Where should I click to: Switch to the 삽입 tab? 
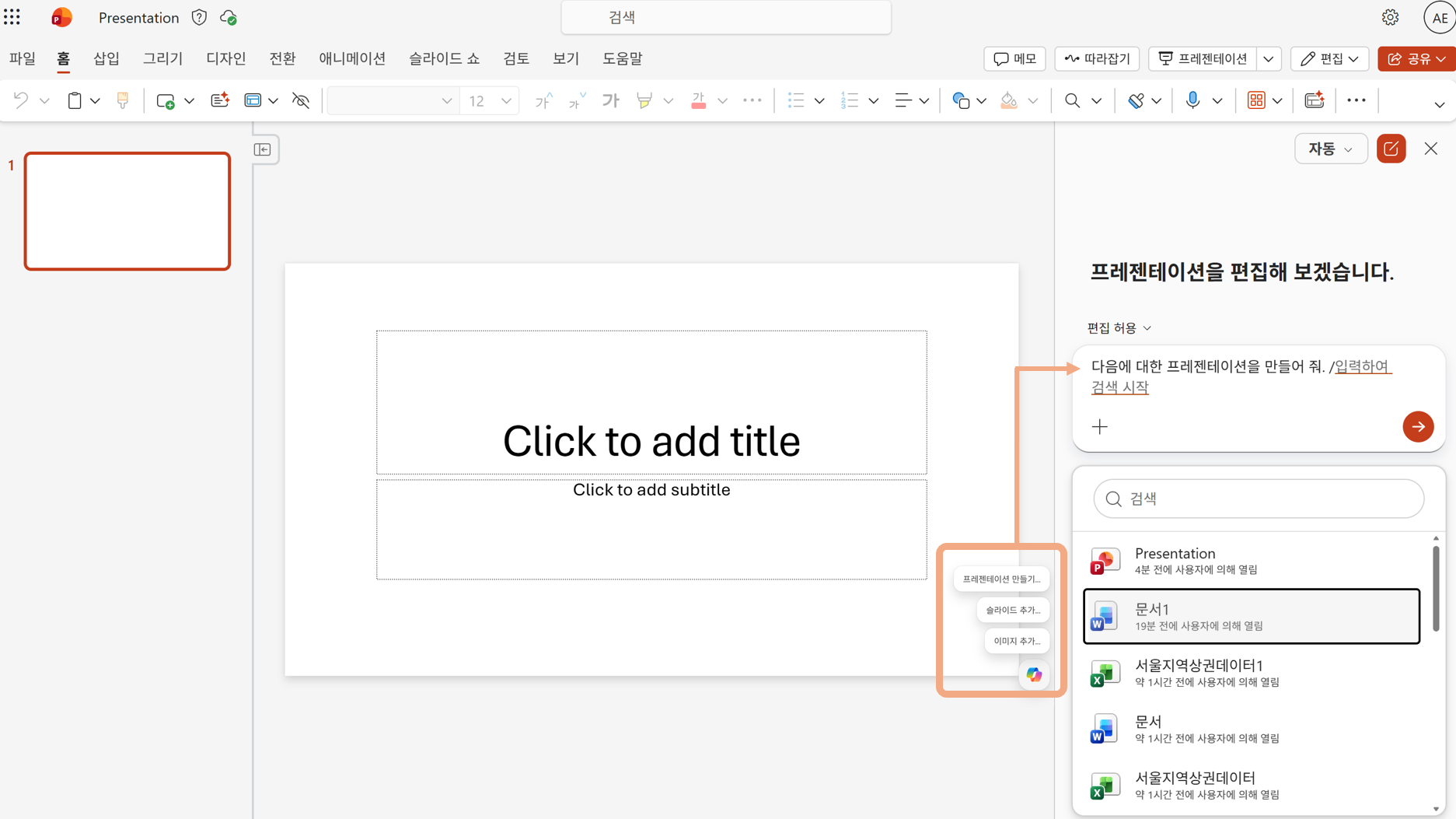(x=106, y=58)
